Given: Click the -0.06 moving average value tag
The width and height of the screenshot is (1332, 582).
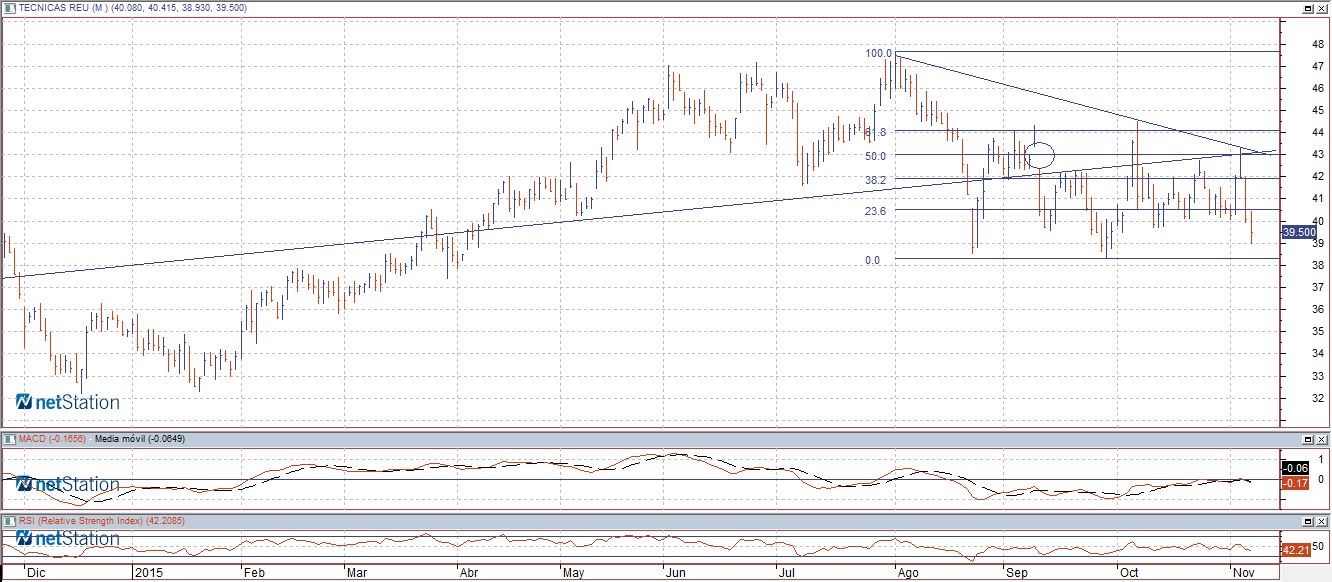Looking at the screenshot, I should coord(1296,468).
